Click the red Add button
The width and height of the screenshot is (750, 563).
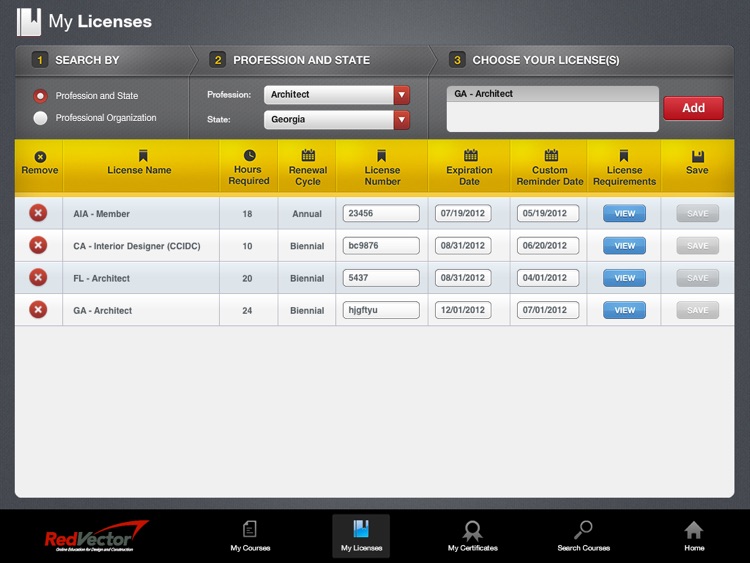693,108
